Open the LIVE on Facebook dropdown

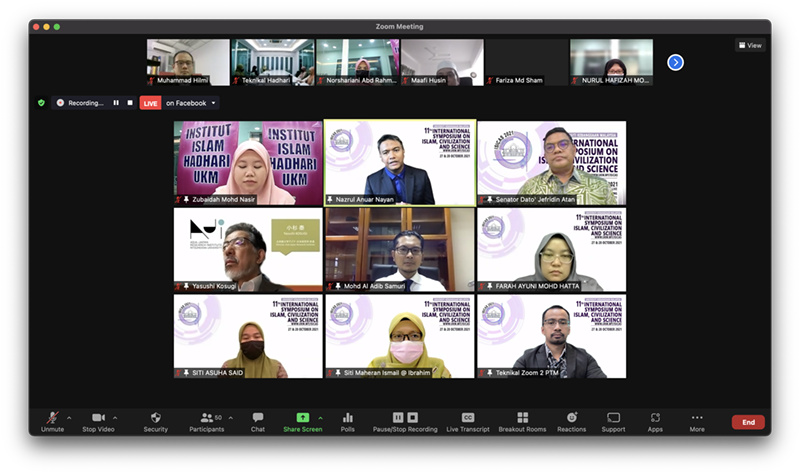pyautogui.click(x=213, y=103)
